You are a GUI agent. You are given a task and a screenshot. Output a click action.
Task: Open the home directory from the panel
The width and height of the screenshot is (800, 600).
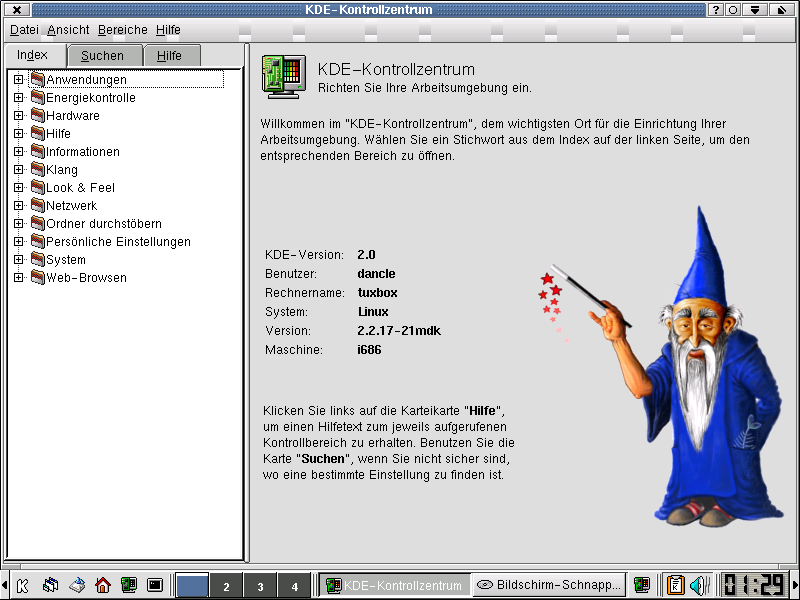click(103, 585)
